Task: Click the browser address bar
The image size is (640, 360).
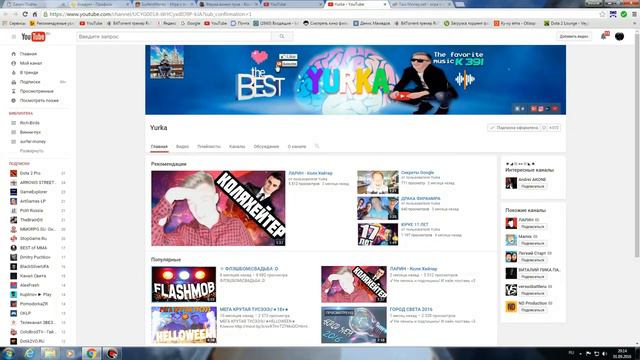Action: (x=318, y=14)
